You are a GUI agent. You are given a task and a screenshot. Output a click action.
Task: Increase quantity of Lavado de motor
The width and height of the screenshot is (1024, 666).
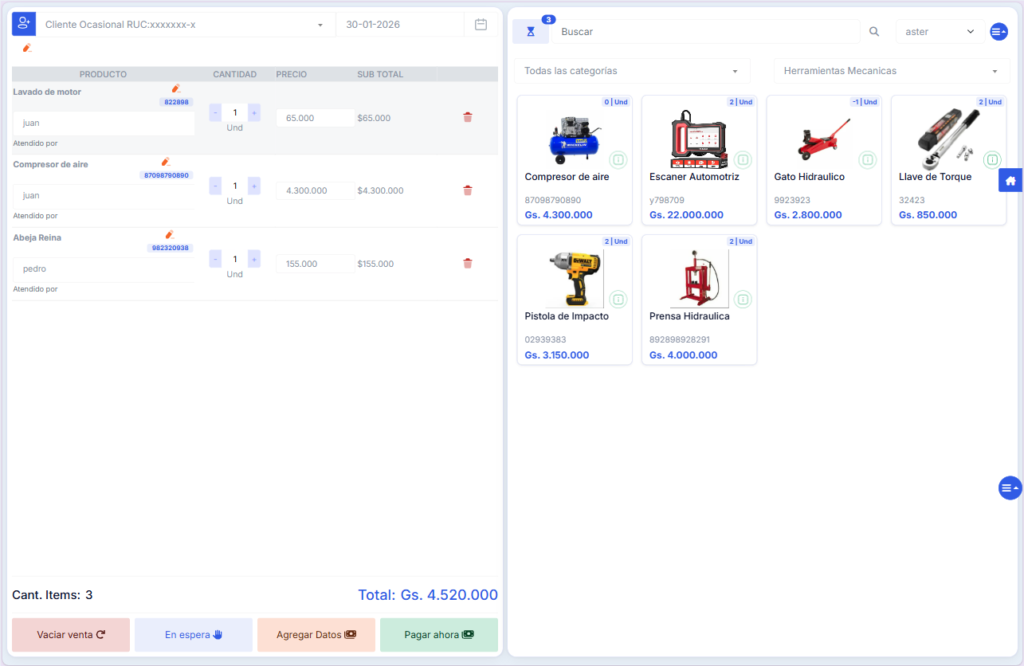pyautogui.click(x=254, y=113)
